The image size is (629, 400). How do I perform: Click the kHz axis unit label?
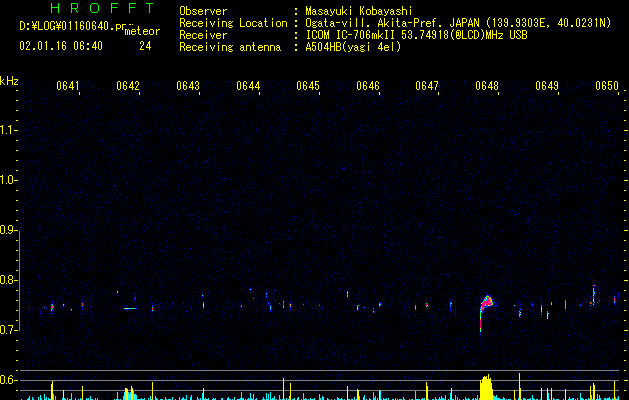coord(9,81)
